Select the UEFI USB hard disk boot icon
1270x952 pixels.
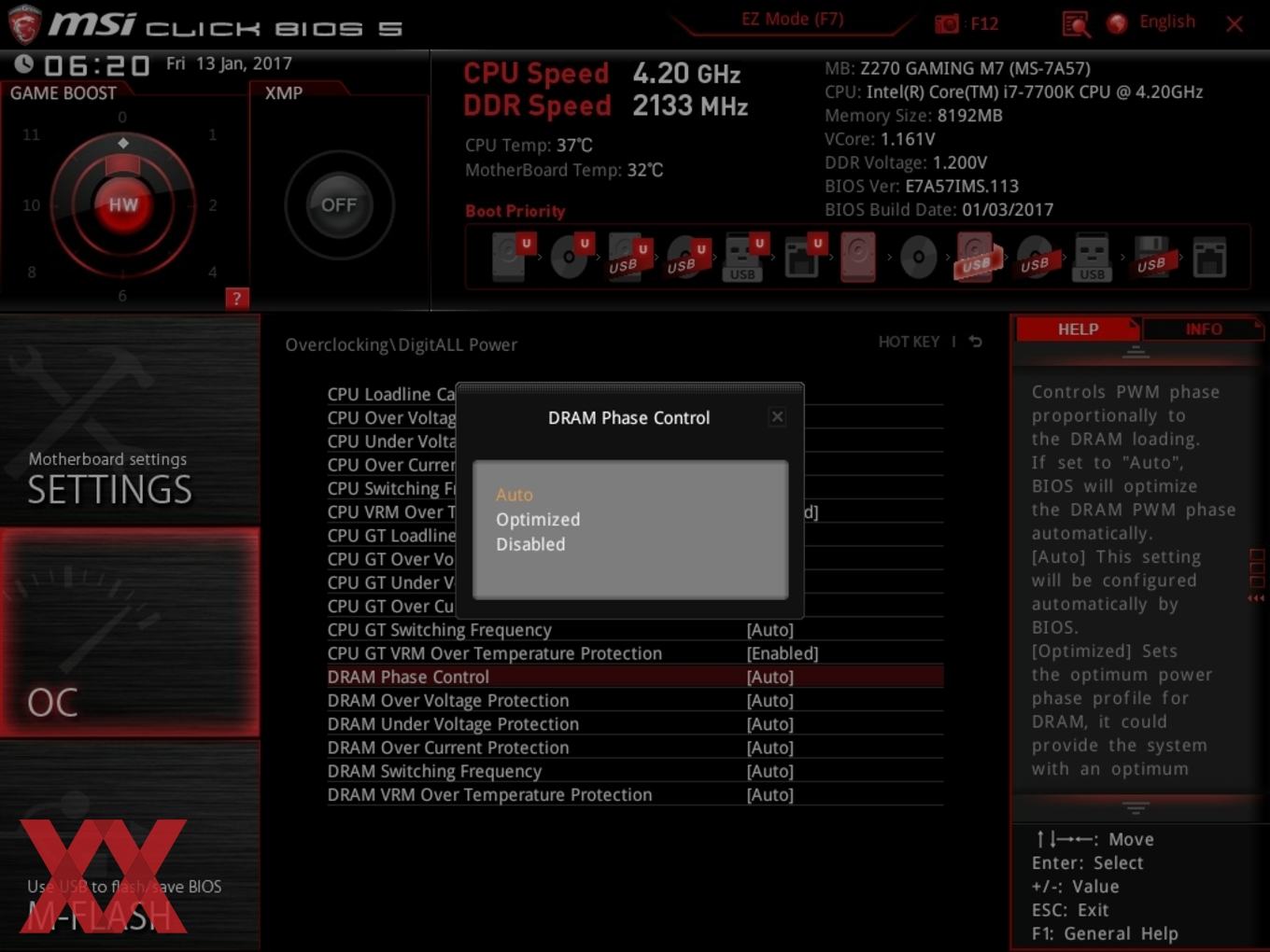(x=628, y=258)
